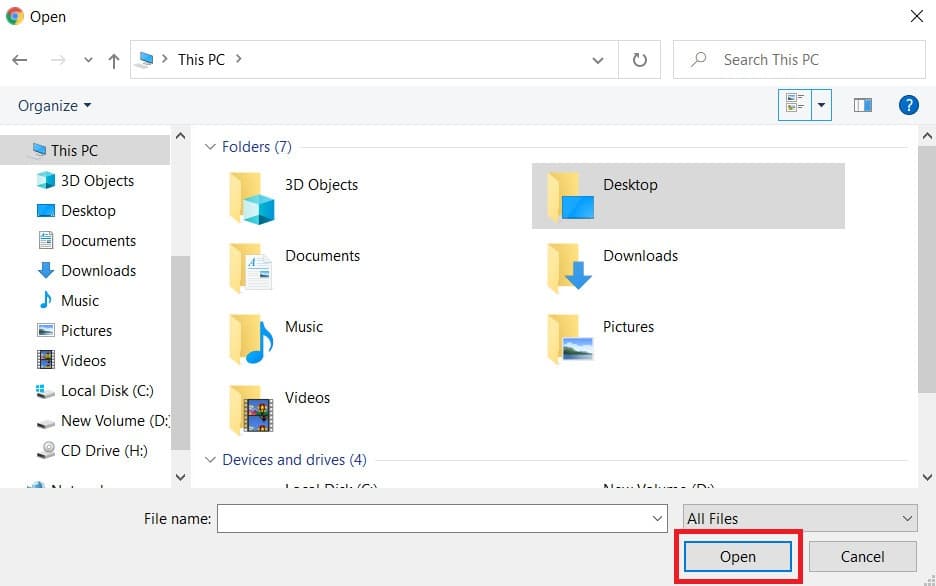Image resolution: width=936 pixels, height=586 pixels.
Task: Click the Up one level arrow
Action: pyautogui.click(x=114, y=60)
